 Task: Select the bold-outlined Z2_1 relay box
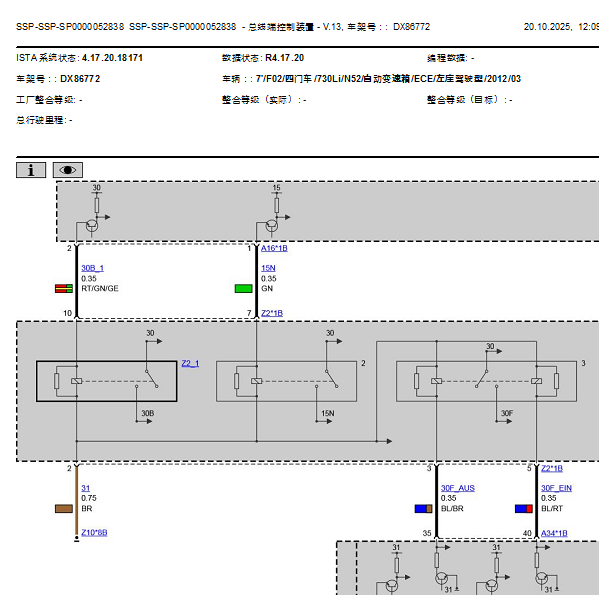pyautogui.click(x=107, y=381)
